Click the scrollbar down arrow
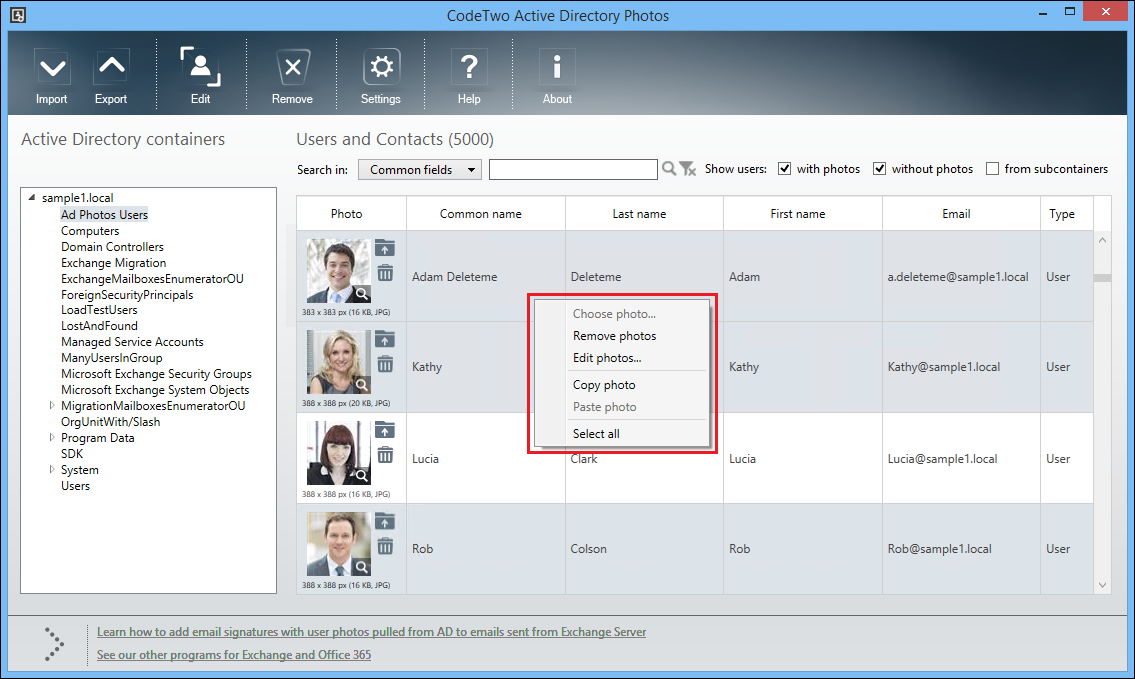 1102,585
